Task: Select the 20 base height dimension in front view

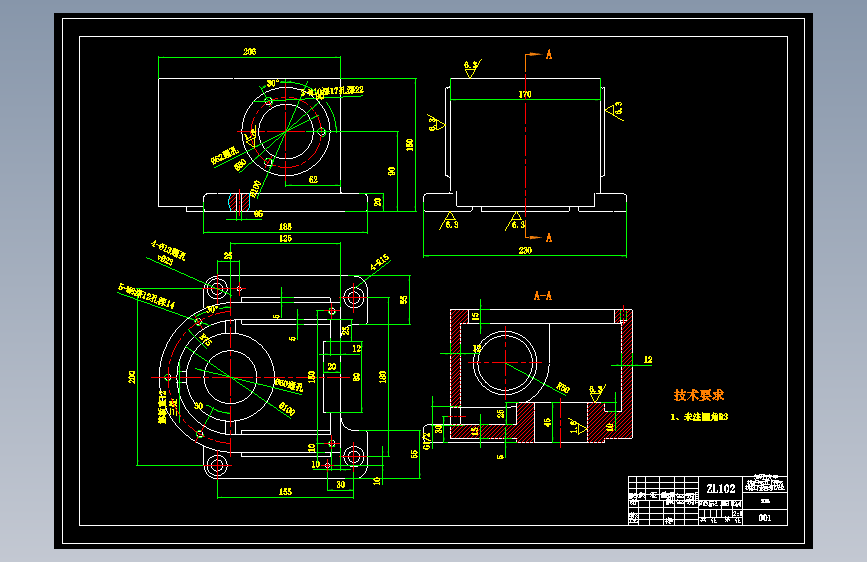Action: [x=378, y=202]
